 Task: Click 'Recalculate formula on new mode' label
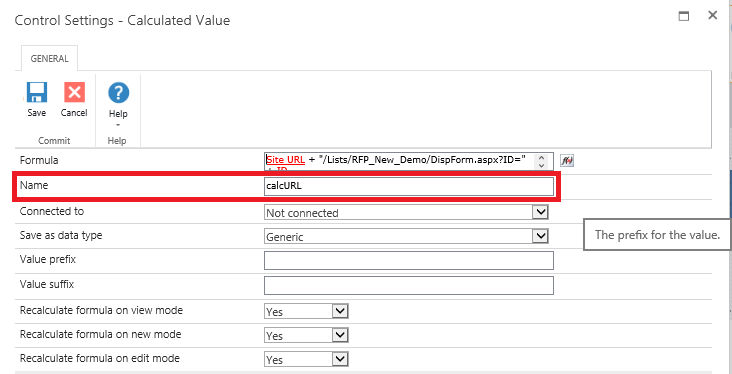pos(100,334)
